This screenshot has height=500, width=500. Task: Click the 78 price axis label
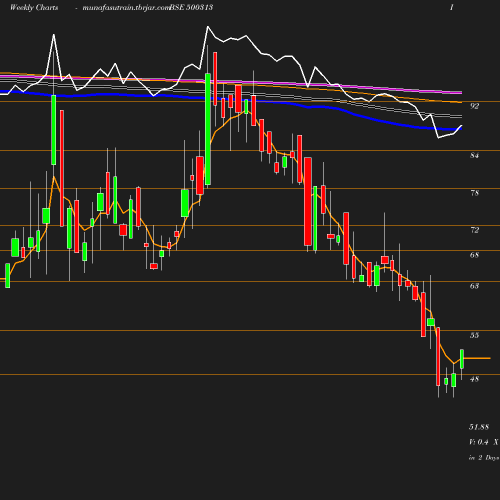click(474, 193)
